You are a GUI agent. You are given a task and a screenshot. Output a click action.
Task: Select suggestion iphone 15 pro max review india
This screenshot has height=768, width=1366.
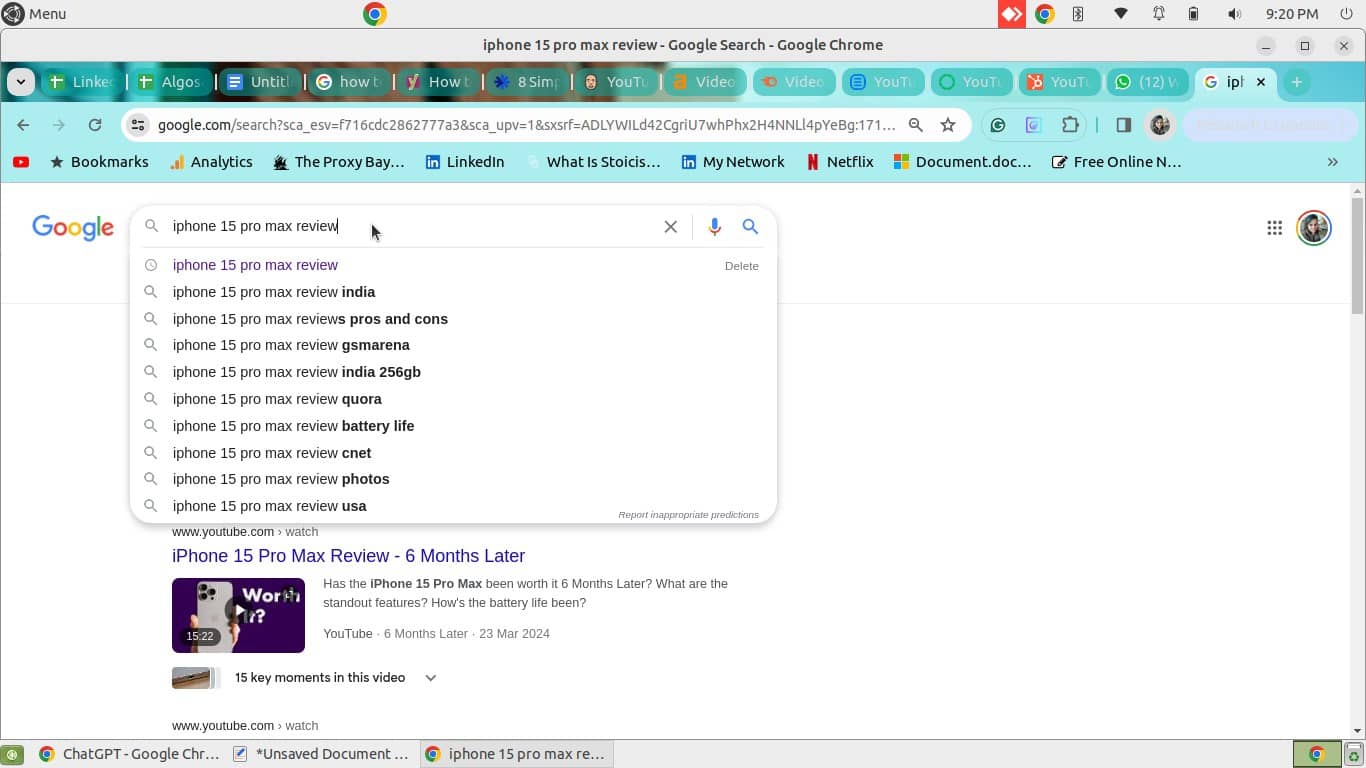click(453, 292)
